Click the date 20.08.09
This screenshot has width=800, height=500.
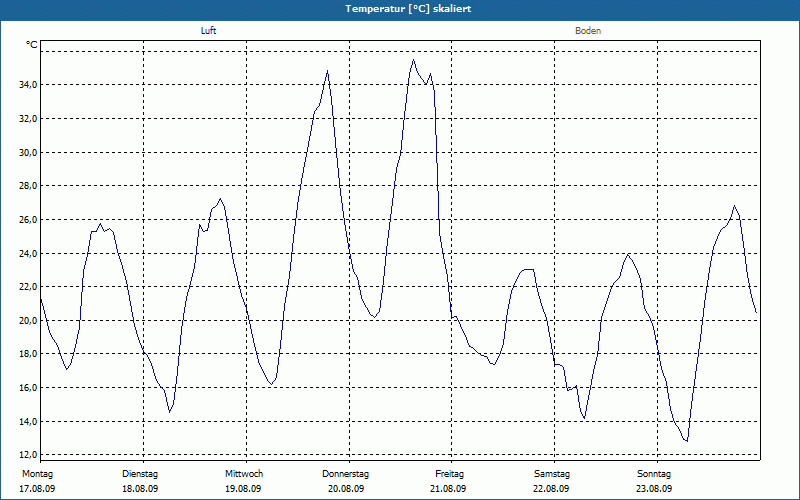(x=346, y=489)
